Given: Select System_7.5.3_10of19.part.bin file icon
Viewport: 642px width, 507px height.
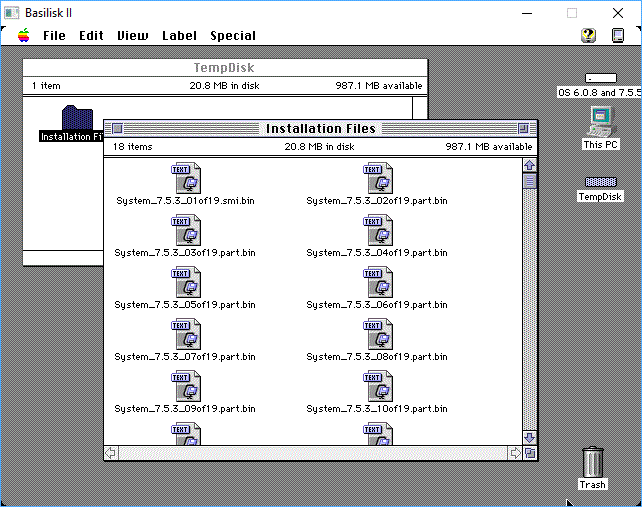Looking at the screenshot, I should click(378, 386).
